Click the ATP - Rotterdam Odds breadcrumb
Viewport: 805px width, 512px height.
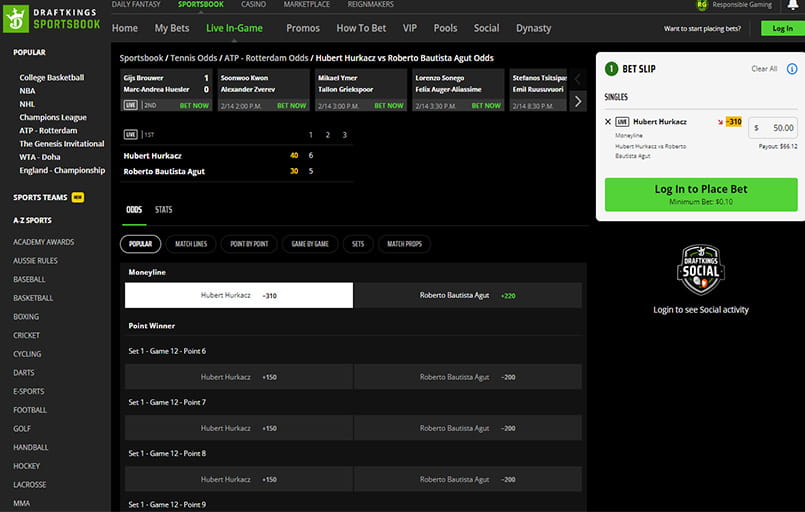266,58
